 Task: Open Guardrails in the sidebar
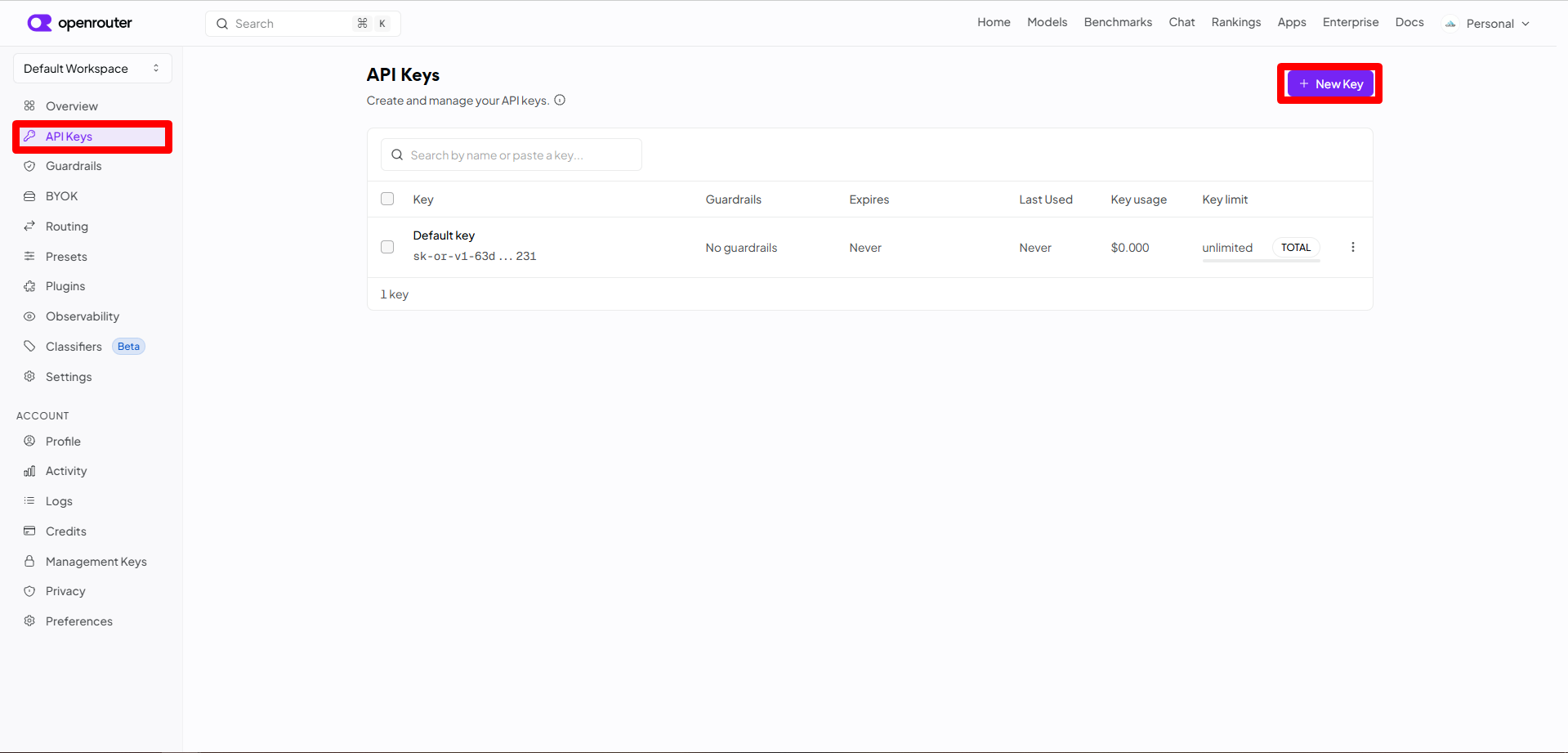92,166
